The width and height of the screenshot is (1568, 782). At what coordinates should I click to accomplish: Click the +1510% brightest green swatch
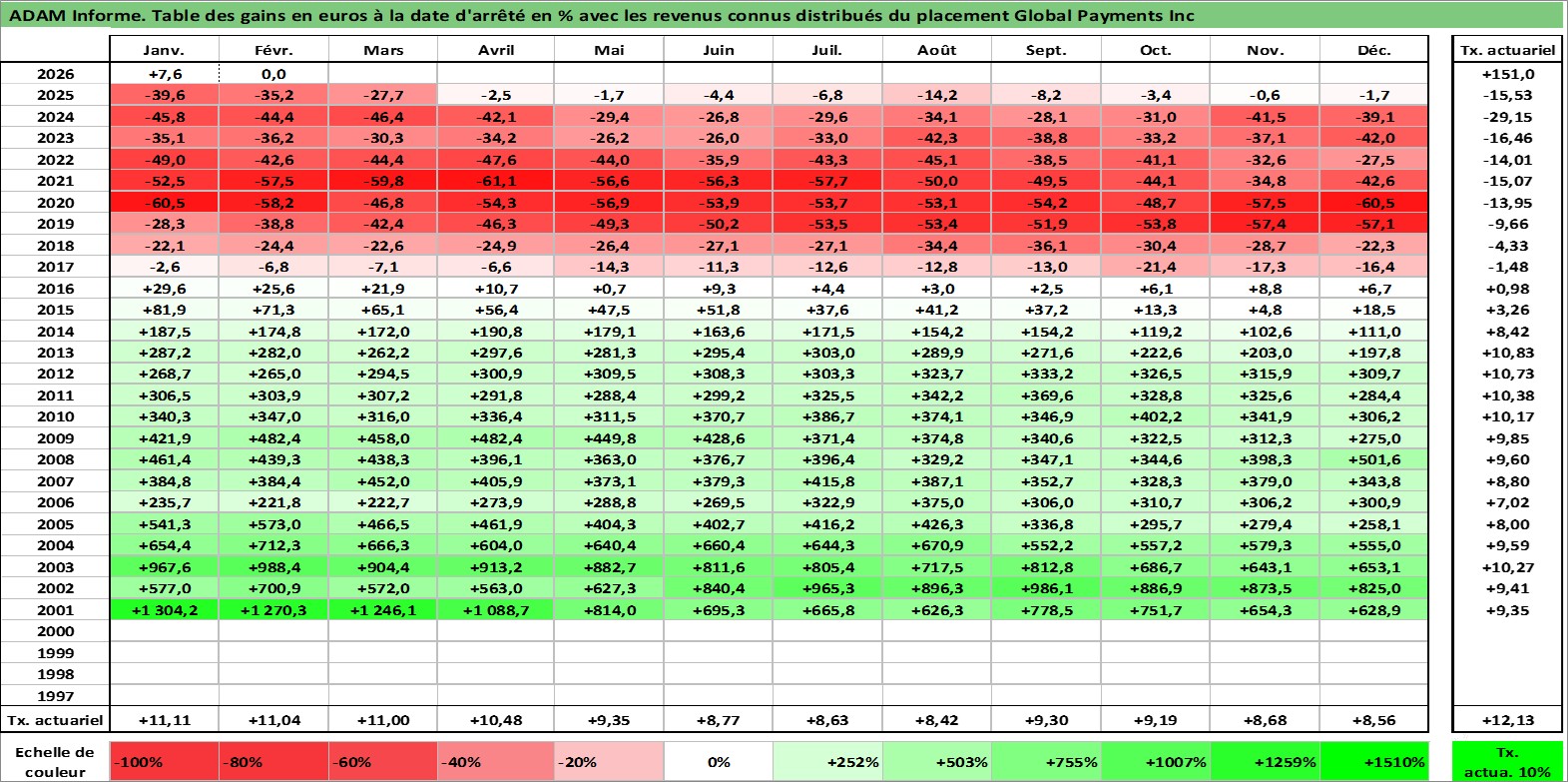[1374, 761]
